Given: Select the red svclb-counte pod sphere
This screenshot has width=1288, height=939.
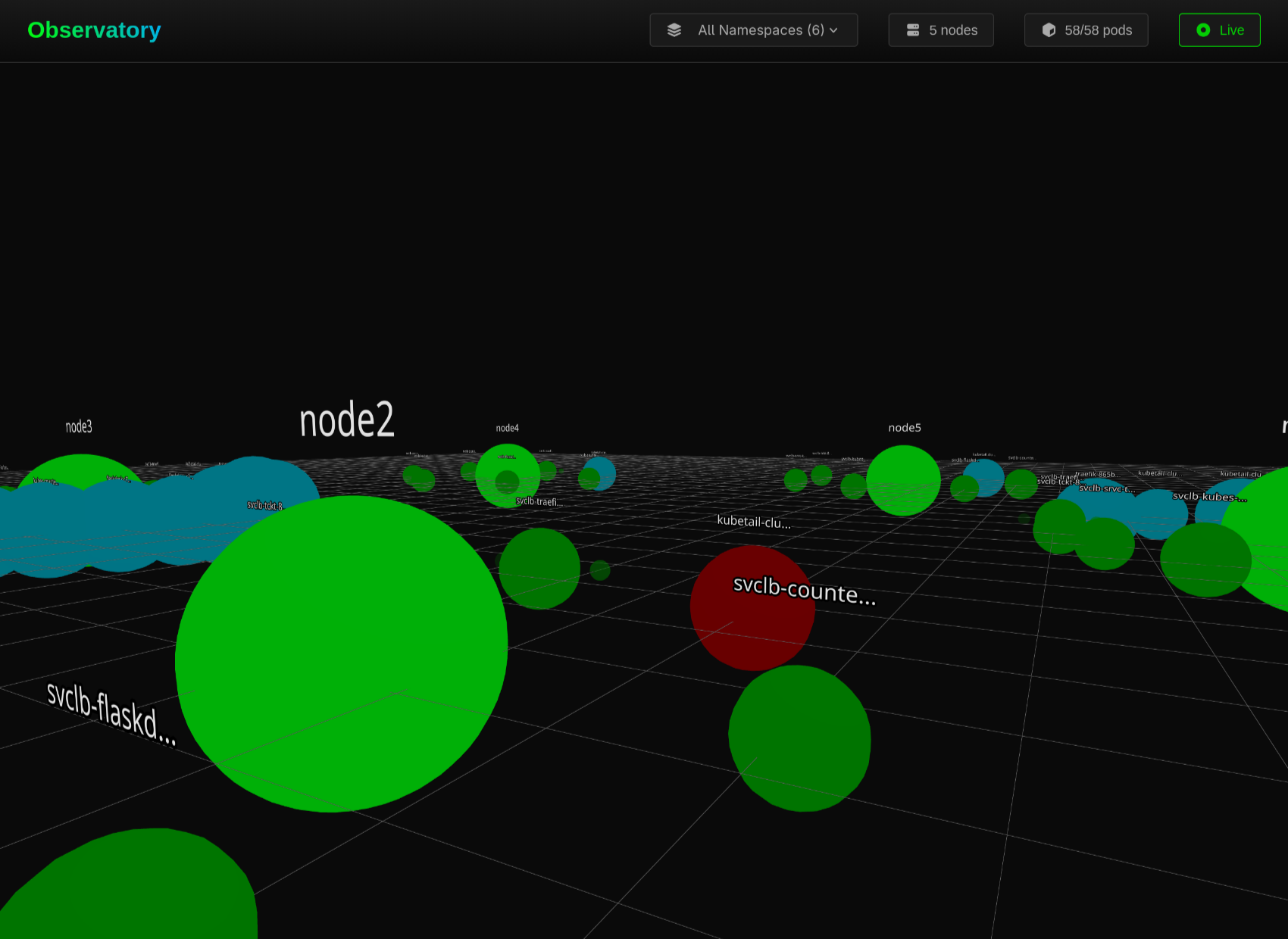Looking at the screenshot, I should click(752, 608).
